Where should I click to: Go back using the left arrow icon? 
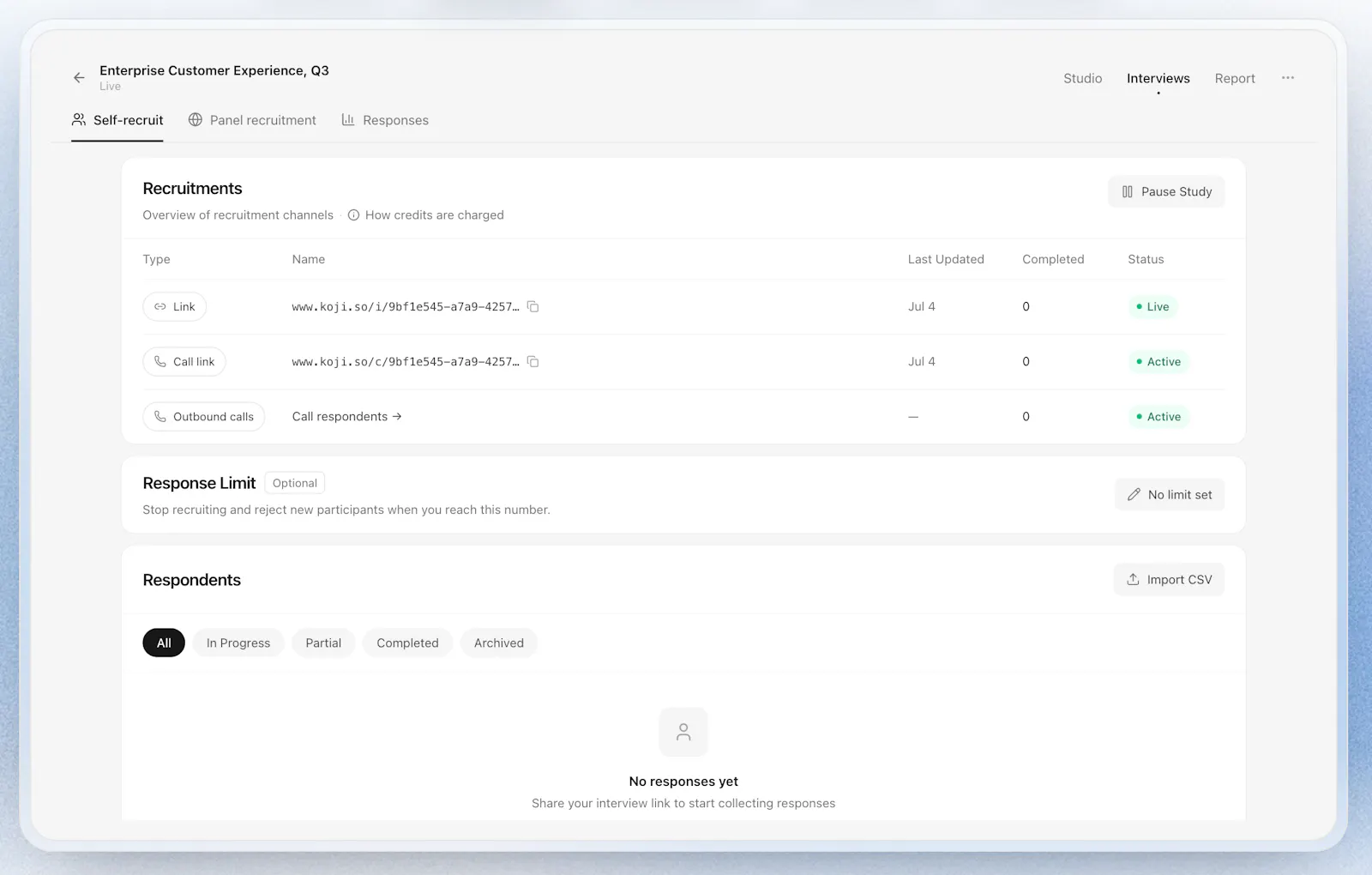79,78
